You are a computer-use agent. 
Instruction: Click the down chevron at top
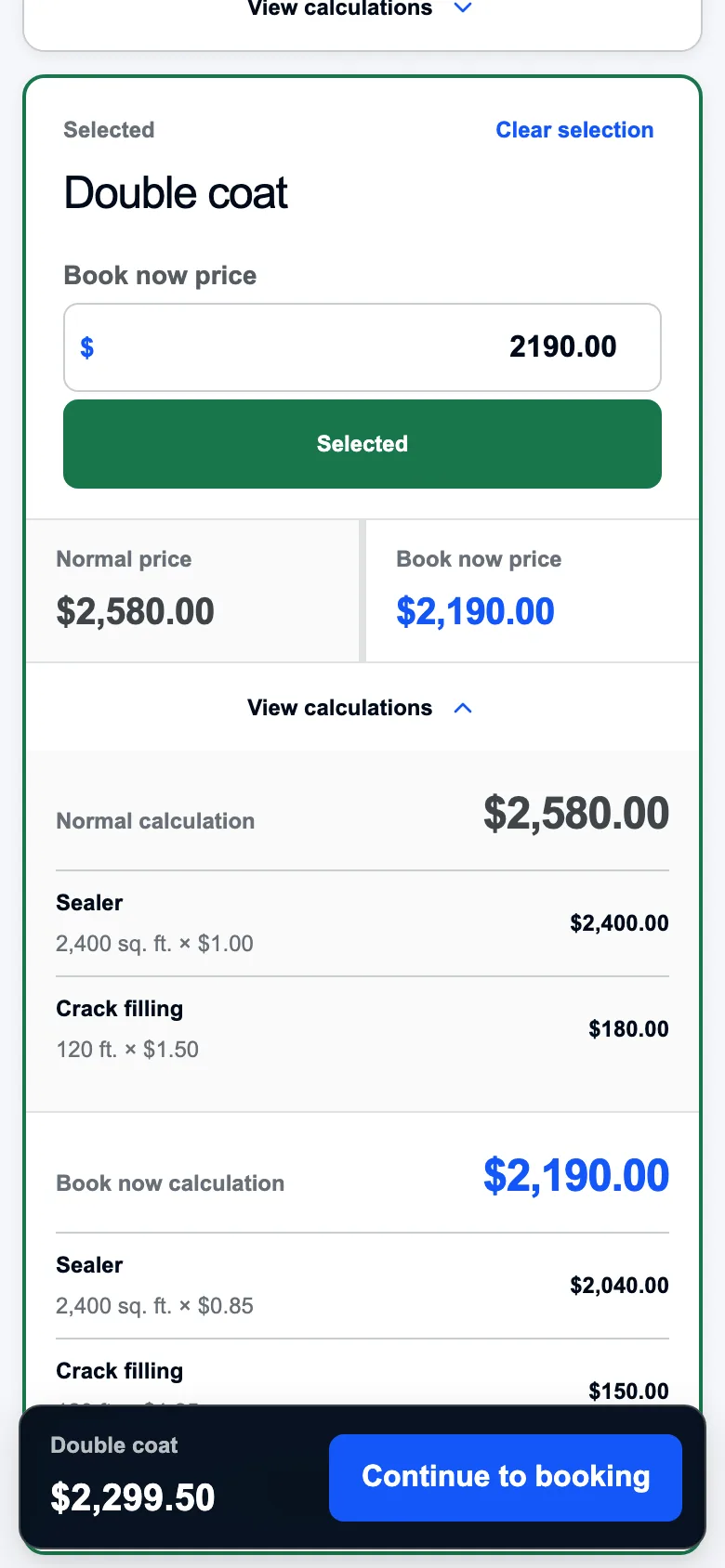click(463, 8)
